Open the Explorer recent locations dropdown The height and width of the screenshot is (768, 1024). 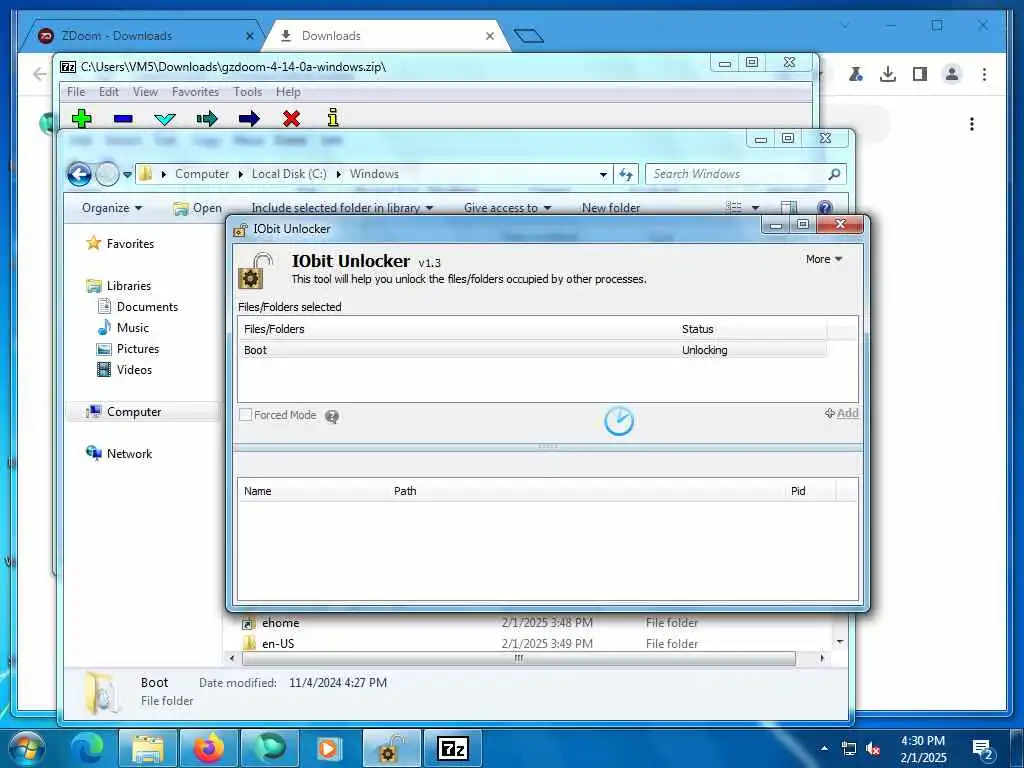pos(127,174)
